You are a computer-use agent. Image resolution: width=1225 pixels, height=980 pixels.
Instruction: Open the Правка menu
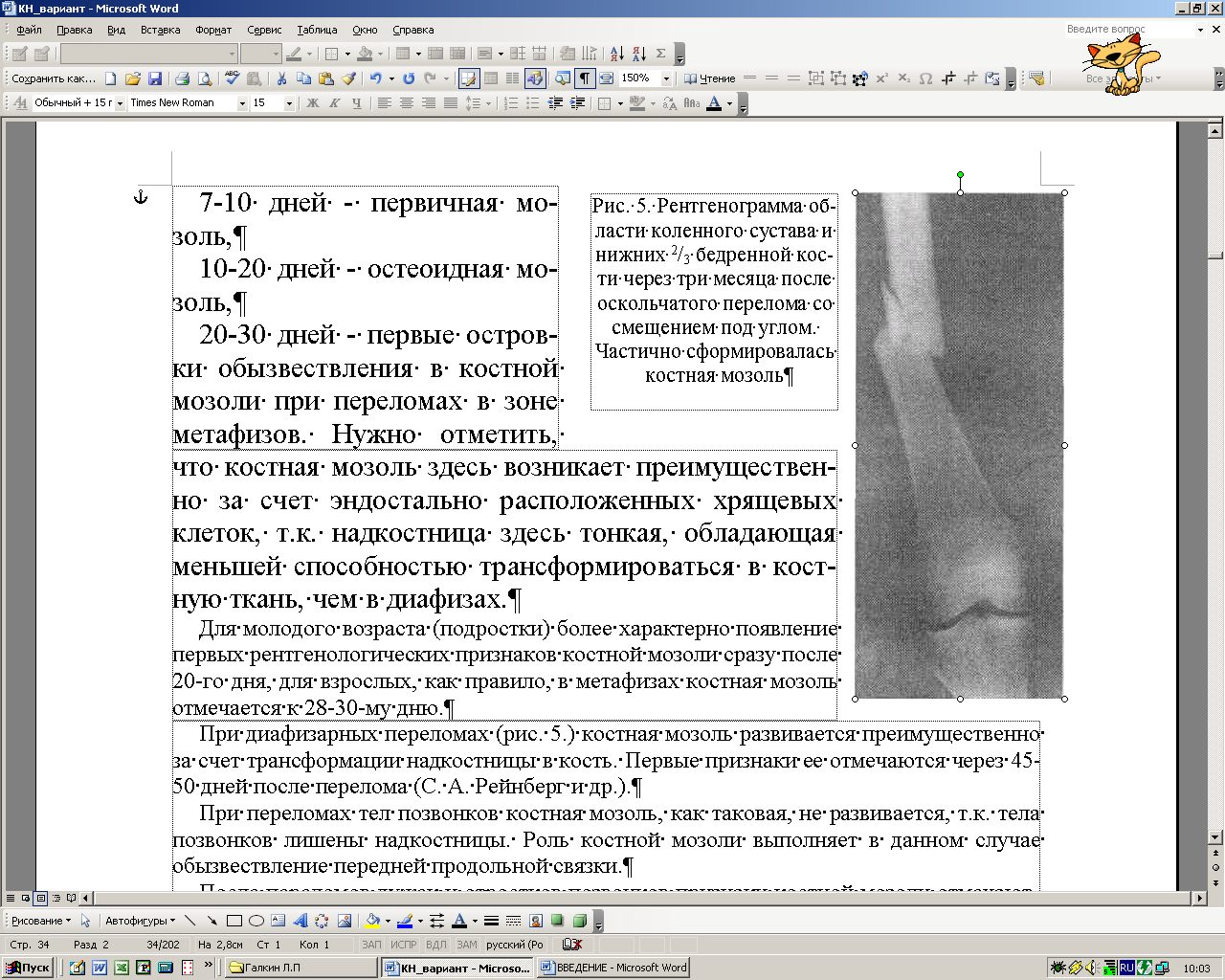(x=74, y=30)
